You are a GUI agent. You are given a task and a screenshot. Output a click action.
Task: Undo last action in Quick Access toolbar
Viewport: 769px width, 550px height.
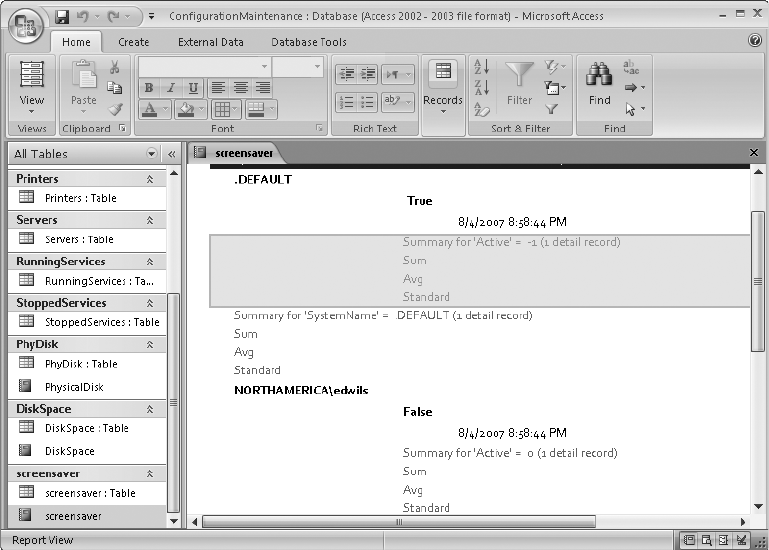(x=83, y=17)
